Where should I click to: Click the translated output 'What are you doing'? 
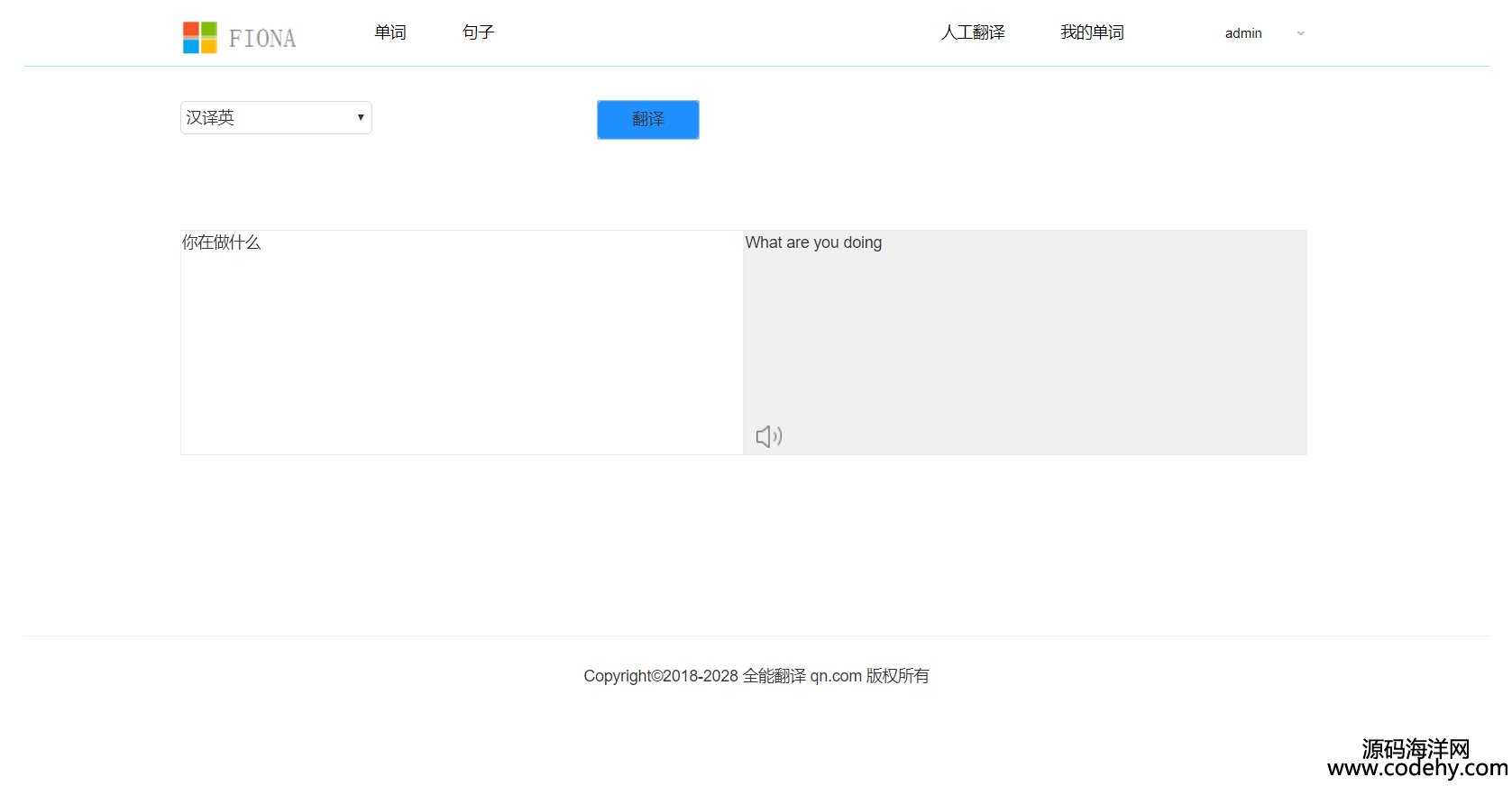pyautogui.click(x=813, y=242)
